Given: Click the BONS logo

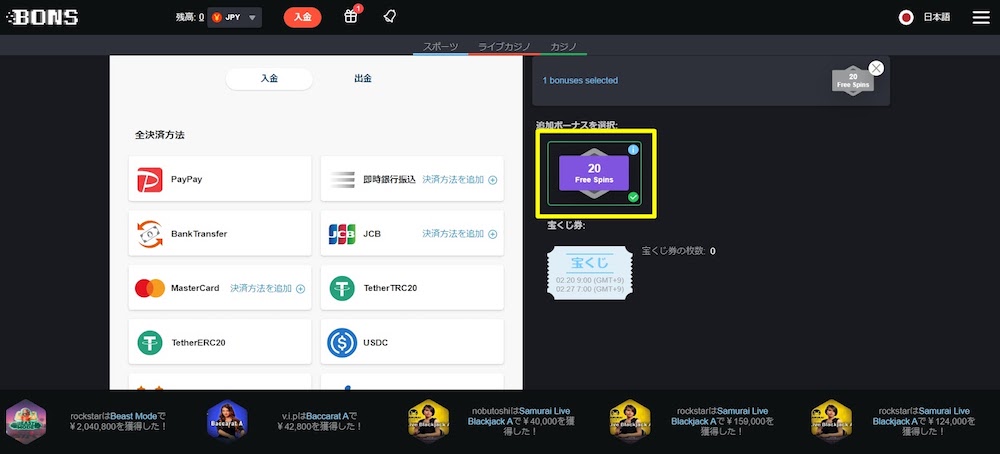Looking at the screenshot, I should click(43, 17).
